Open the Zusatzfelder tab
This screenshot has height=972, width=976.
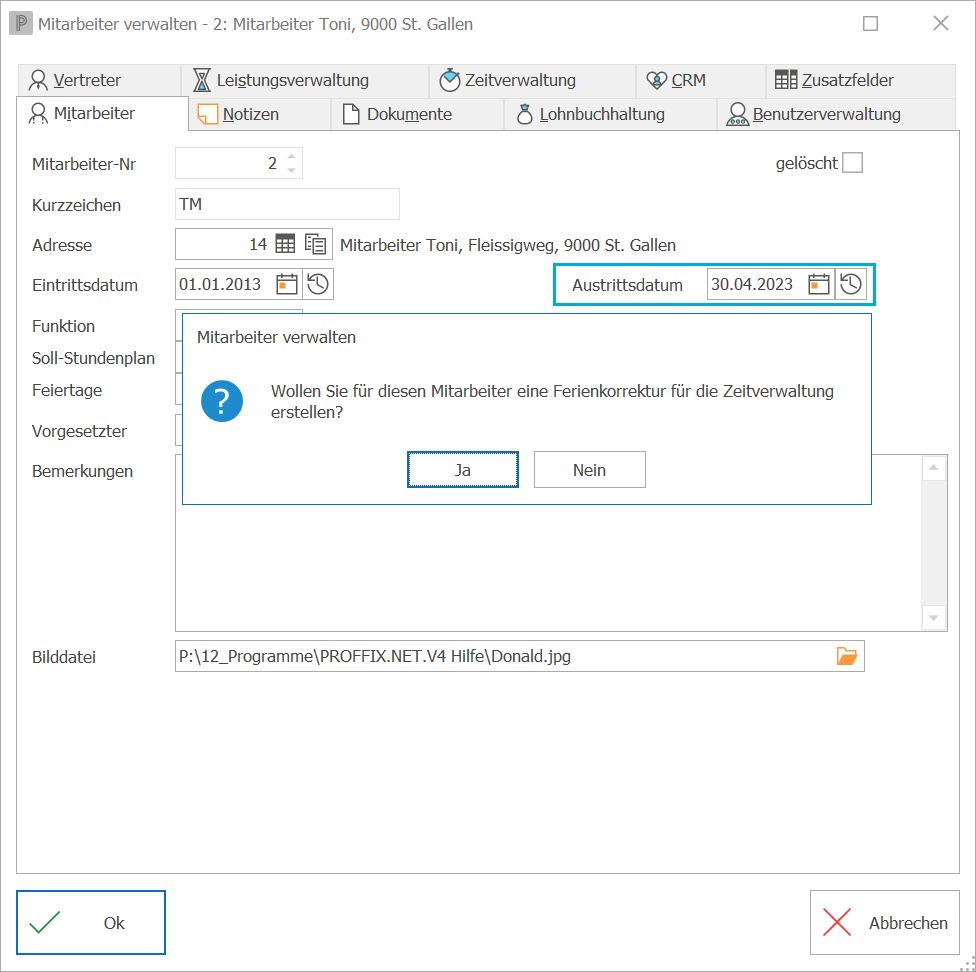pos(861,80)
